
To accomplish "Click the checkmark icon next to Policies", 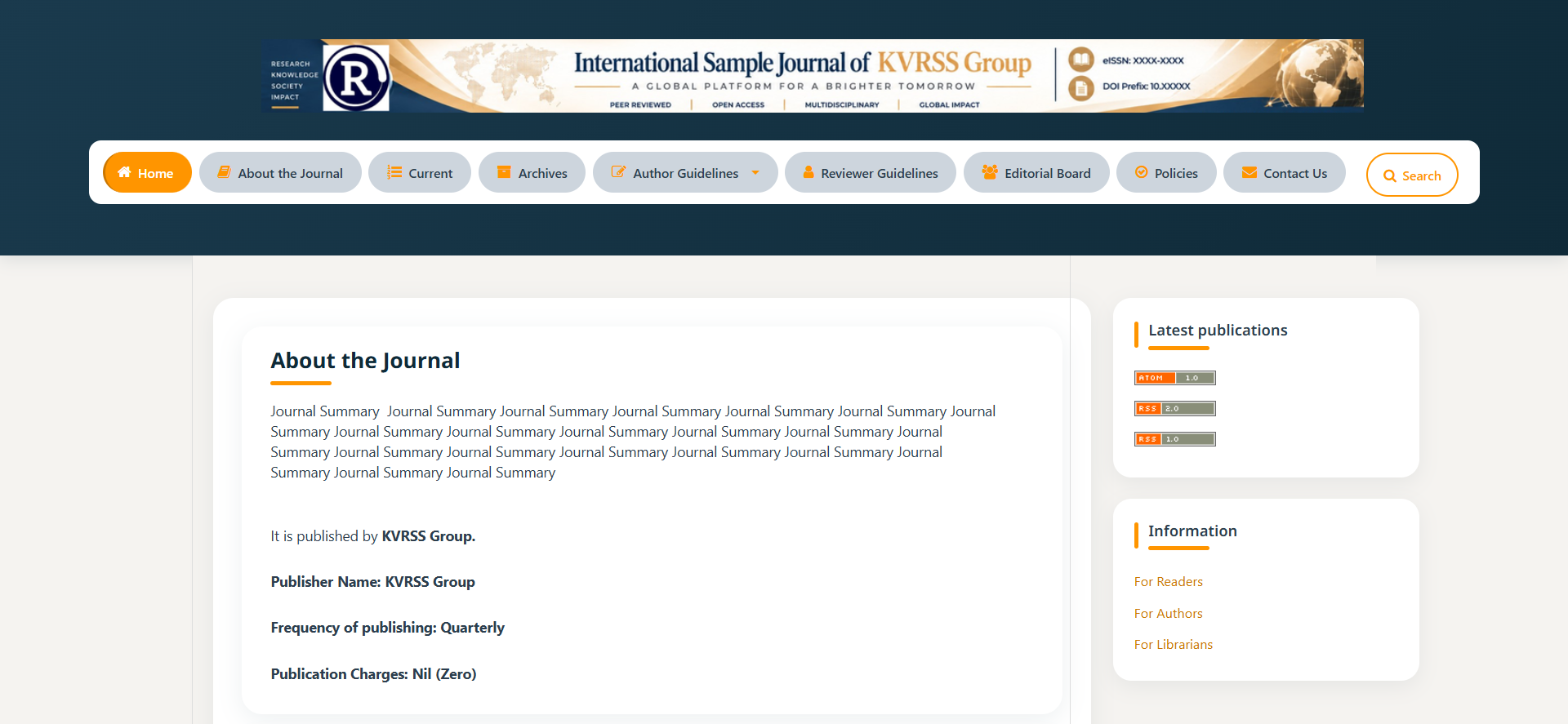I will (1142, 172).
